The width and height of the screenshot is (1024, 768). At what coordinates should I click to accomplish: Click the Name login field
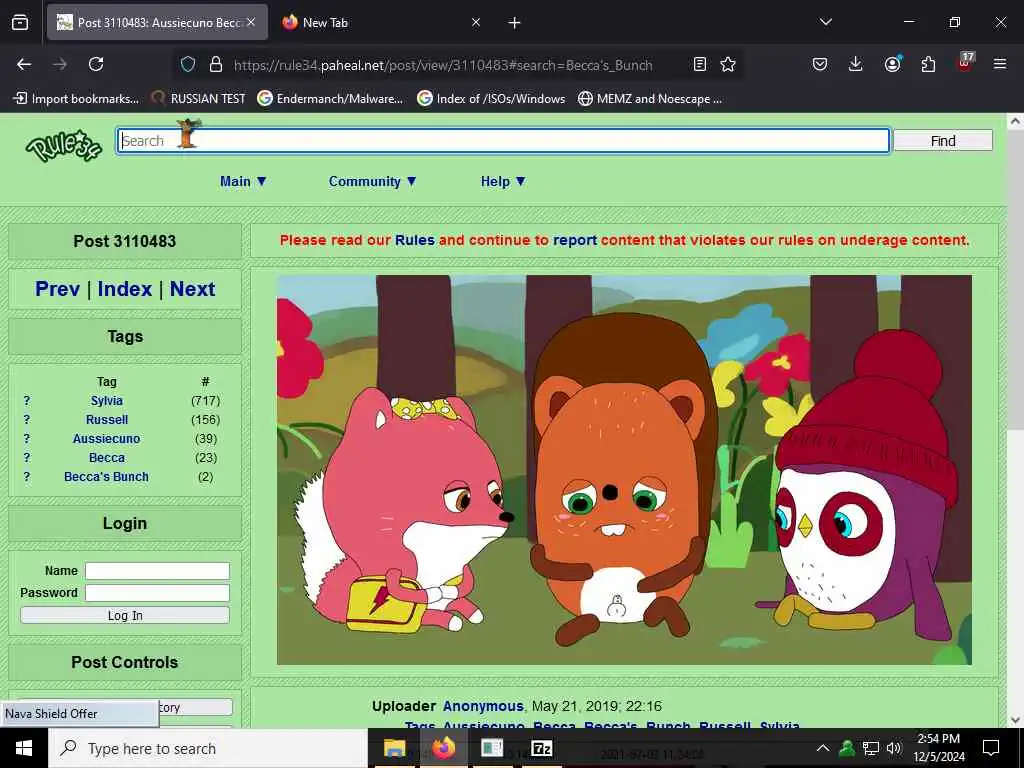157,571
